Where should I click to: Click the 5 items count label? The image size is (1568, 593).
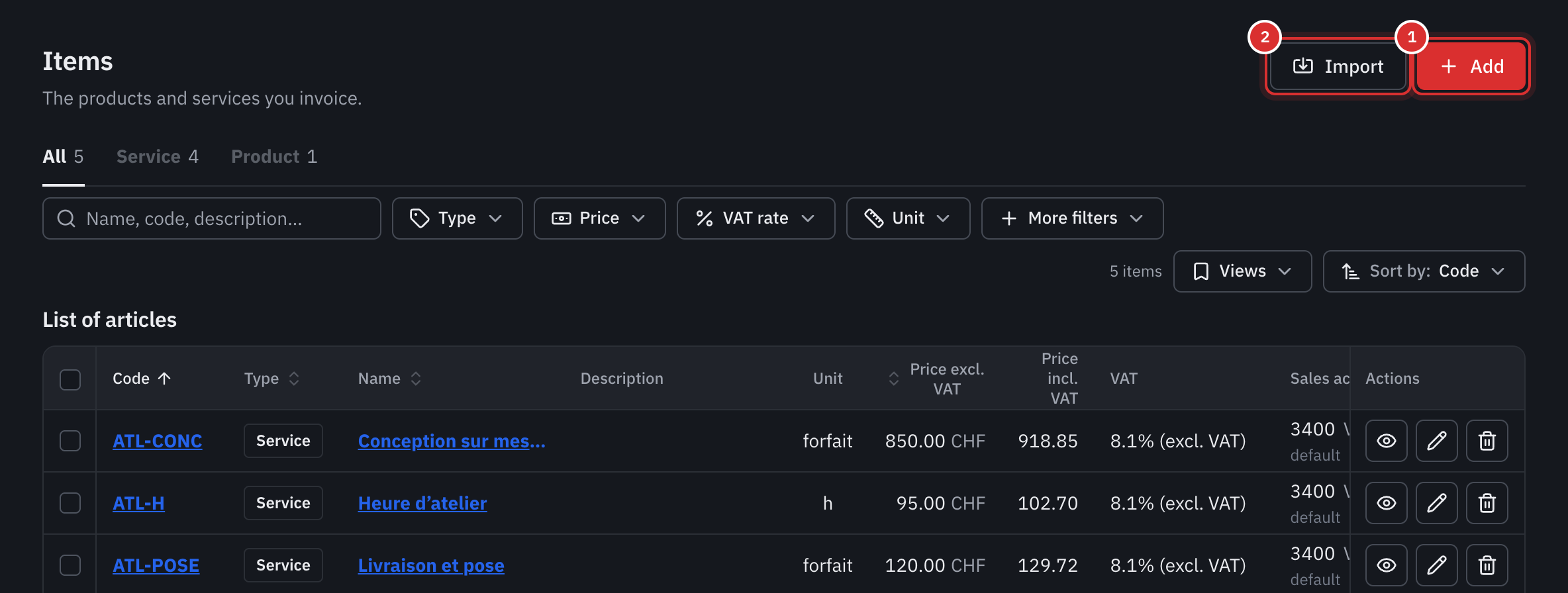click(1136, 271)
